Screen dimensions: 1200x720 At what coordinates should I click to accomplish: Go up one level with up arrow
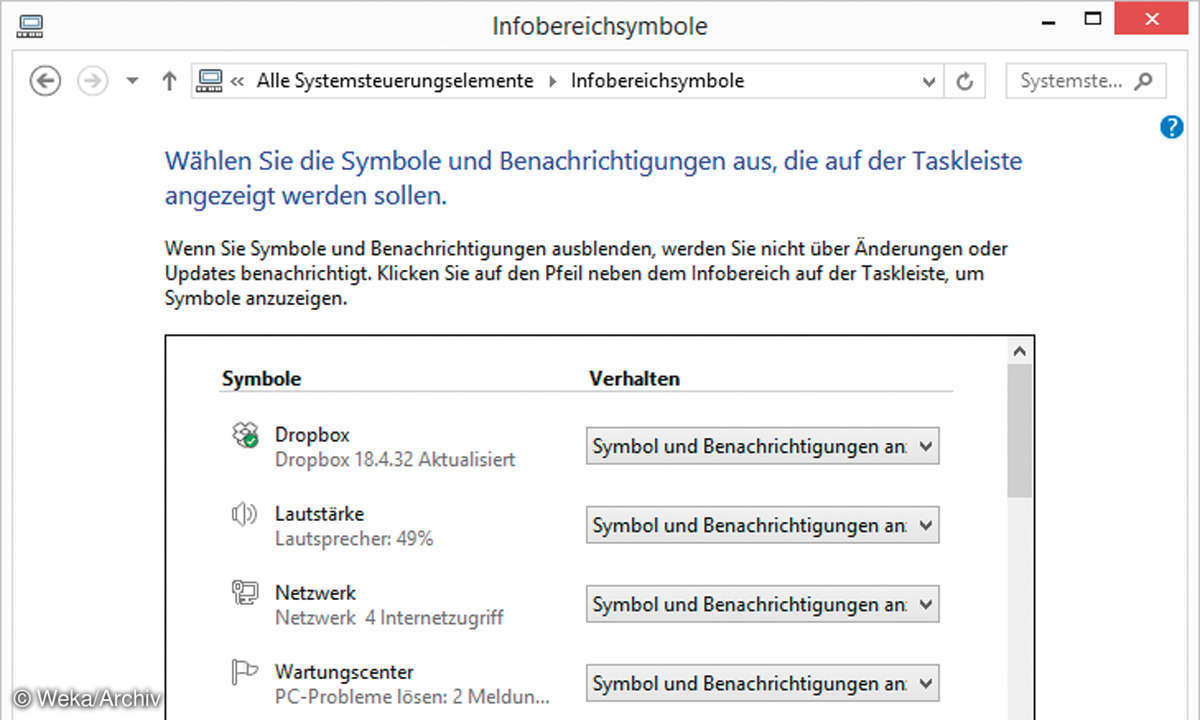[x=168, y=81]
